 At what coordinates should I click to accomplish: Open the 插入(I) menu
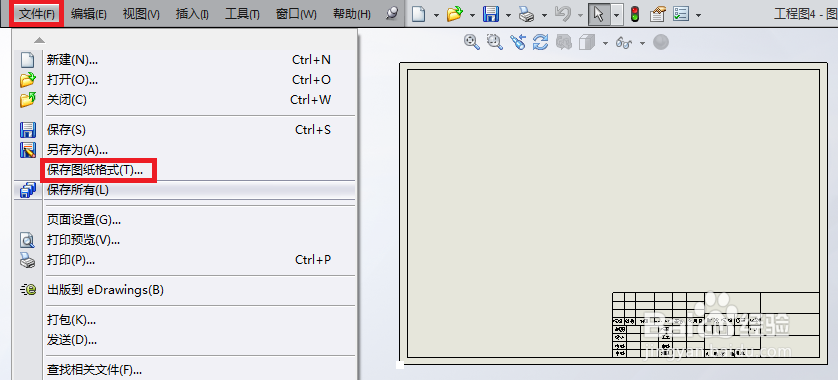point(192,14)
